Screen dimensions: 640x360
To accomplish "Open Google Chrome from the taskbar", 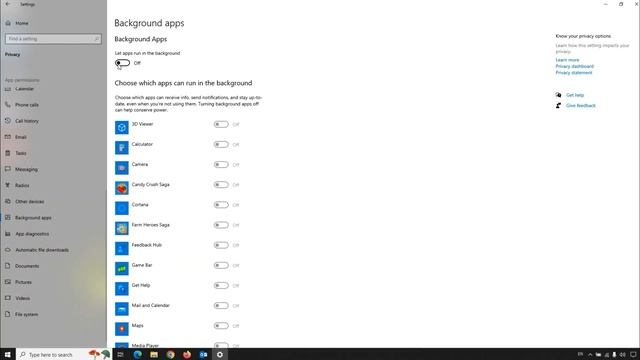I will coord(170,354).
